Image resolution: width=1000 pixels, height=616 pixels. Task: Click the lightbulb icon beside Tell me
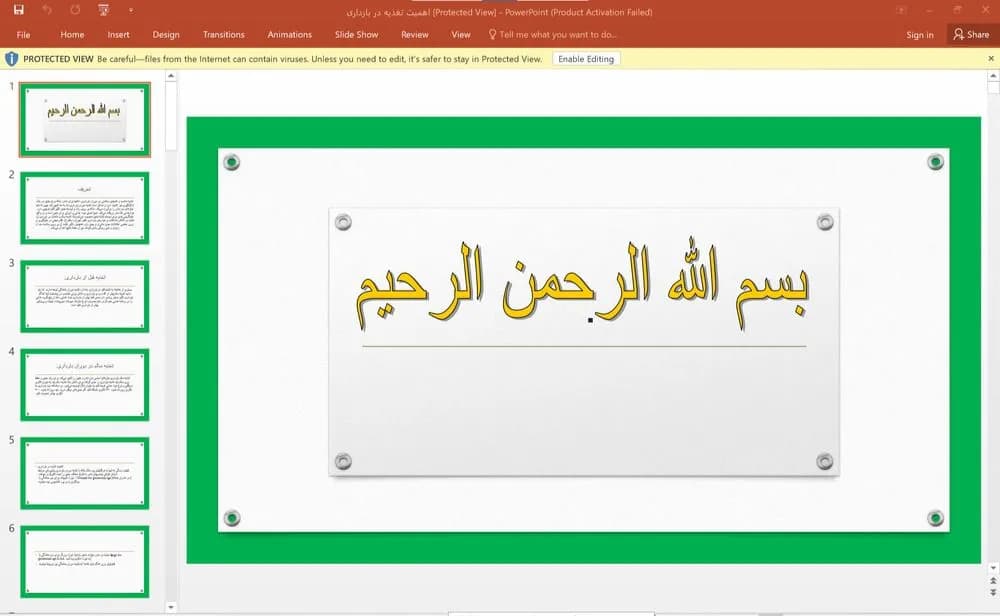click(x=492, y=34)
